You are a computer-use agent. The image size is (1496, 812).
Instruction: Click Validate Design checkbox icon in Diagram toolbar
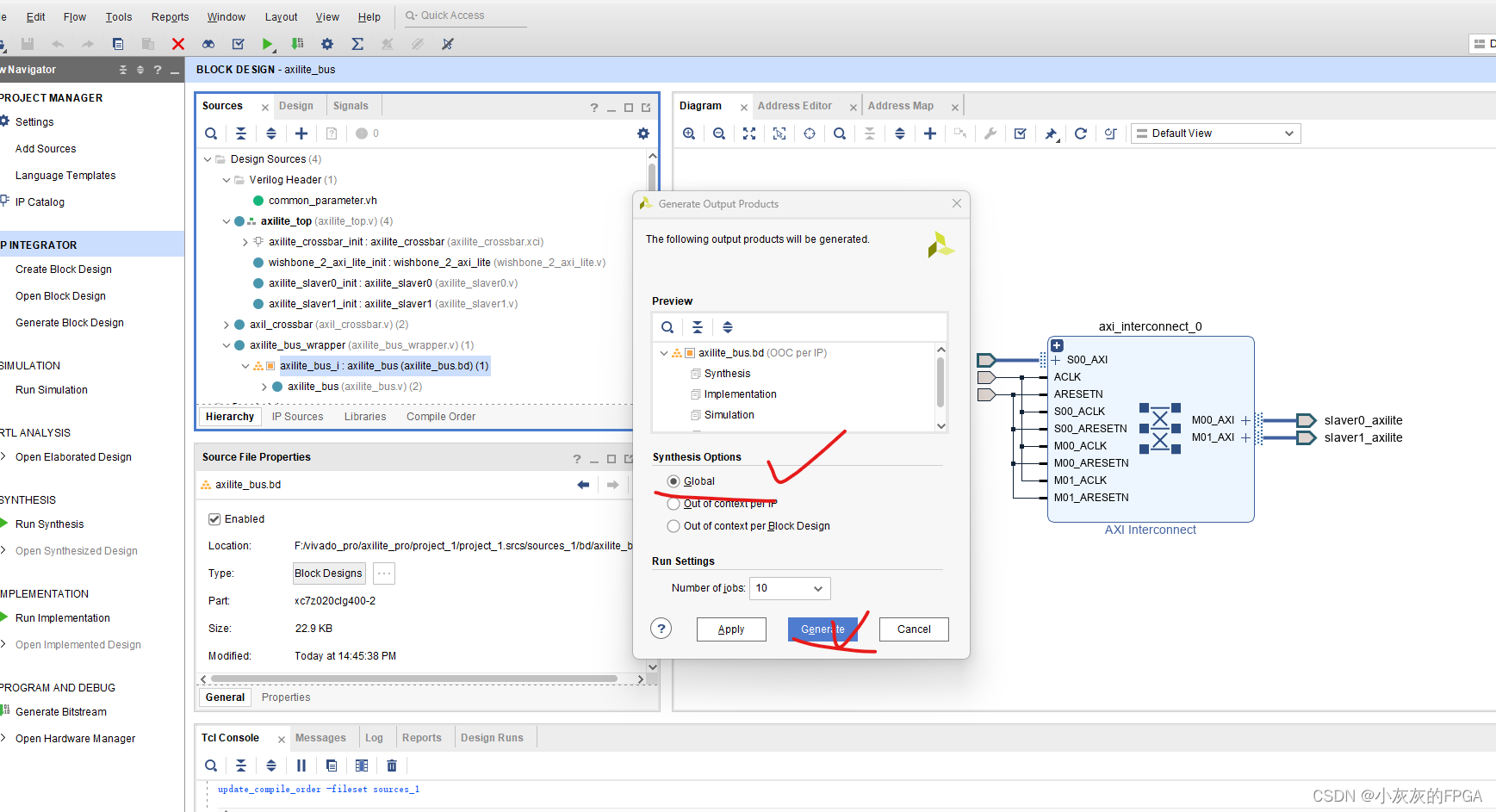pos(1021,133)
